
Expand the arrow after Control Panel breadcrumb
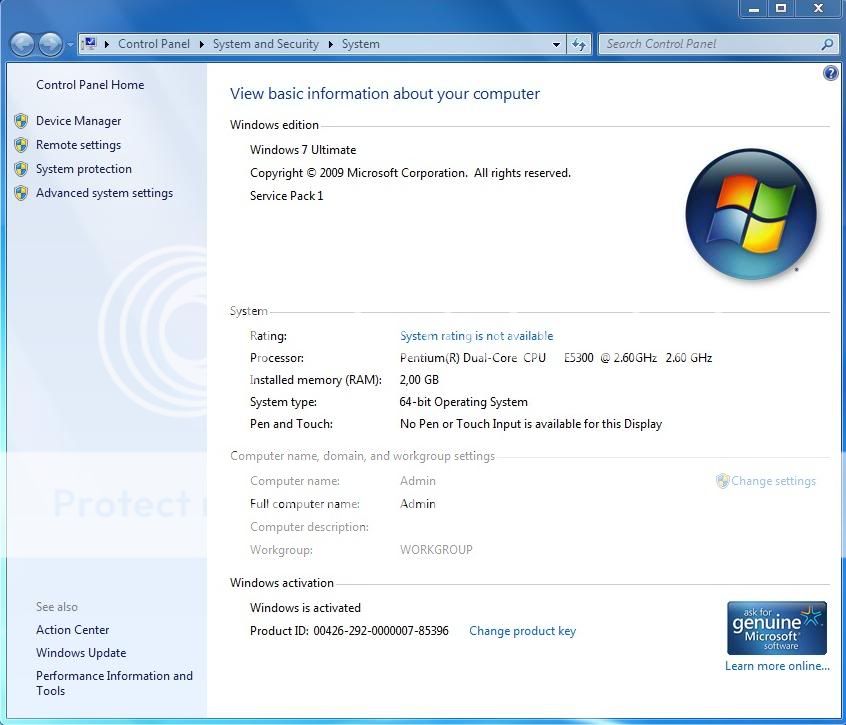point(201,44)
